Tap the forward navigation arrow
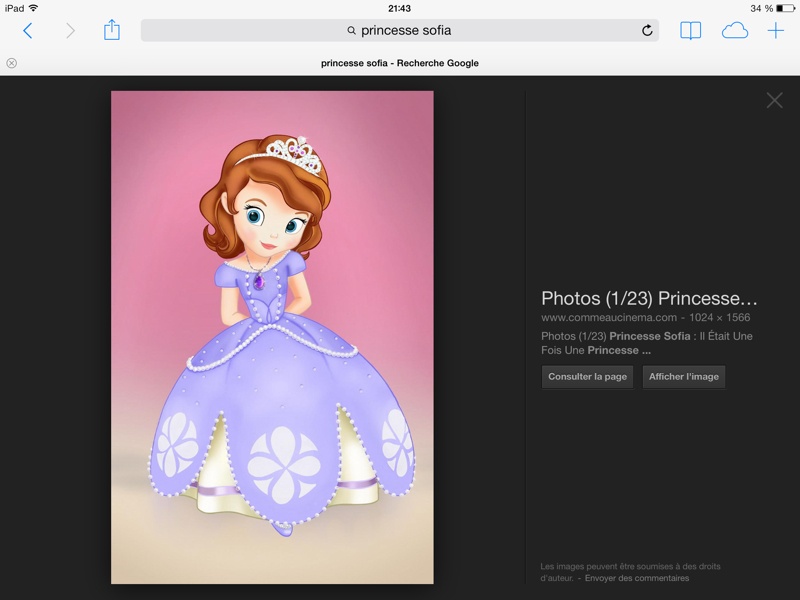The height and width of the screenshot is (600, 800). 70,31
